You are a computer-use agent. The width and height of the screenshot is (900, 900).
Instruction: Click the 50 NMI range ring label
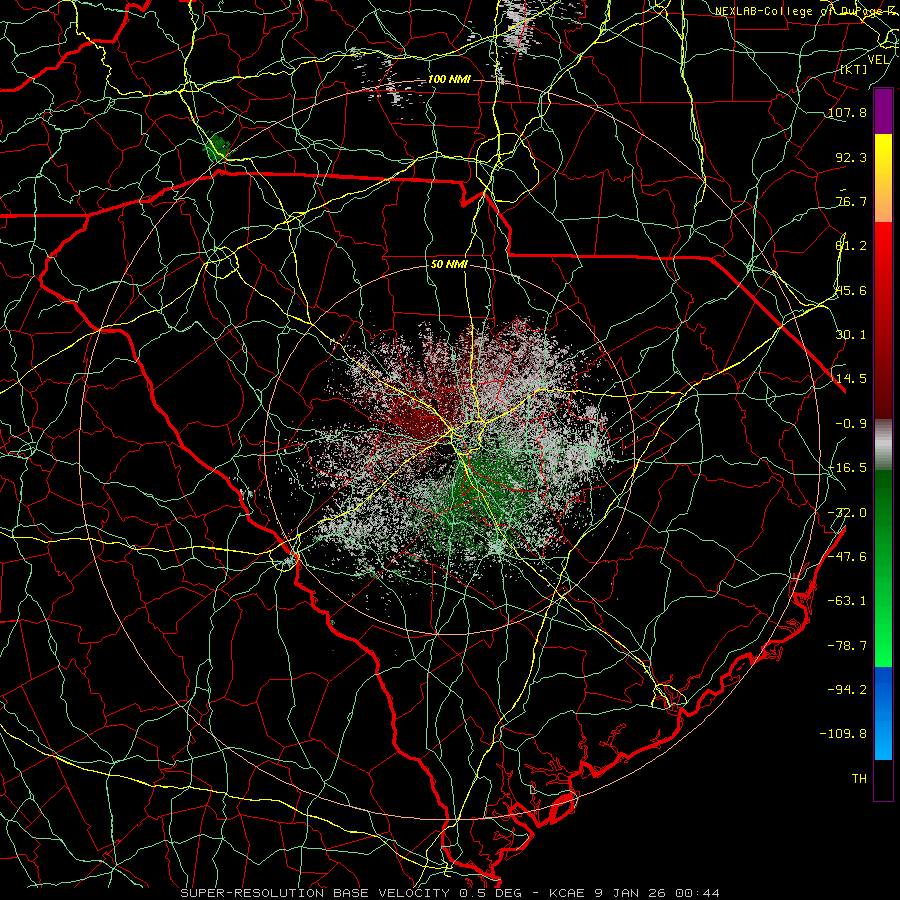pyautogui.click(x=449, y=264)
